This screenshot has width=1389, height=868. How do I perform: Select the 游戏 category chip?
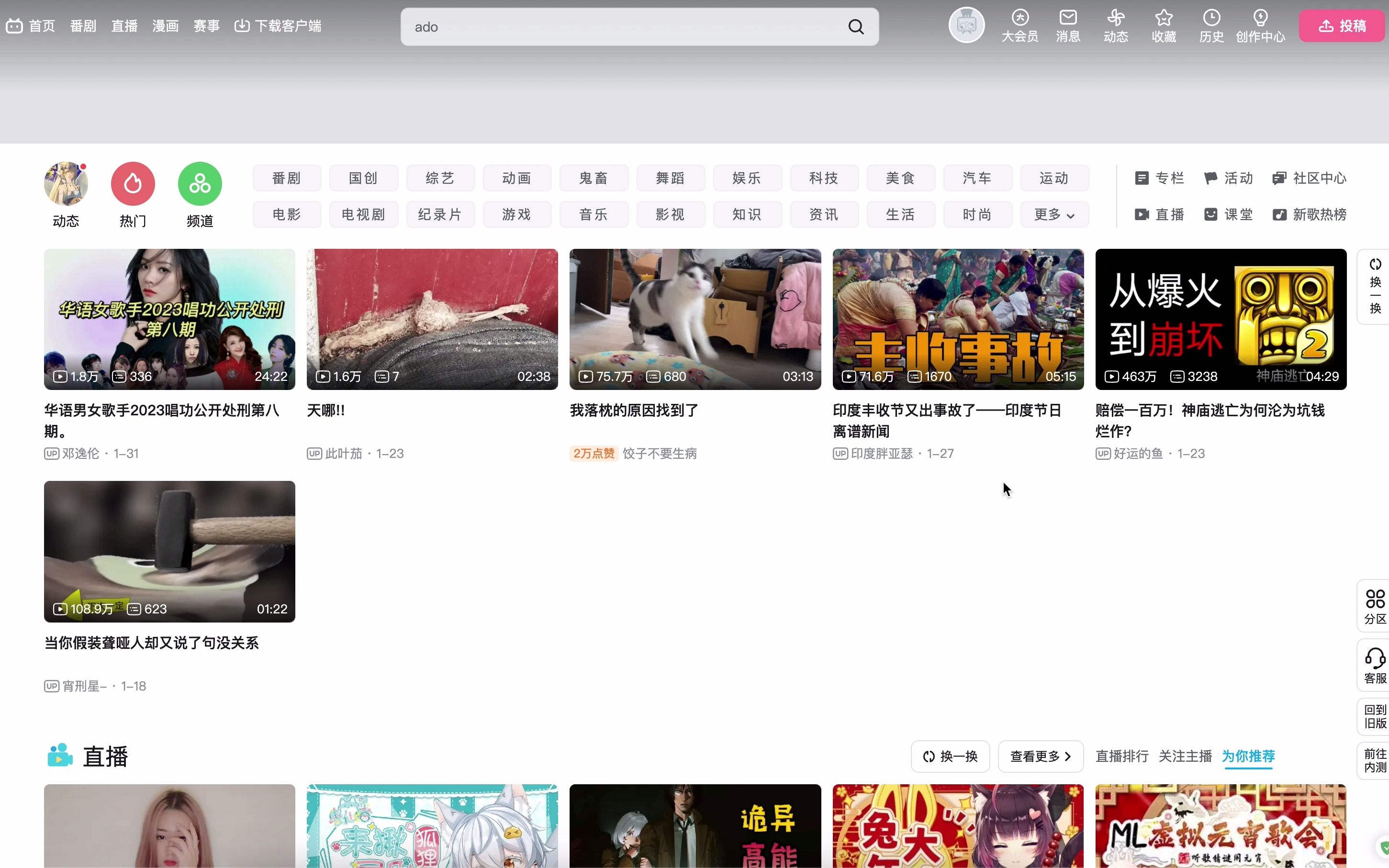(x=517, y=215)
